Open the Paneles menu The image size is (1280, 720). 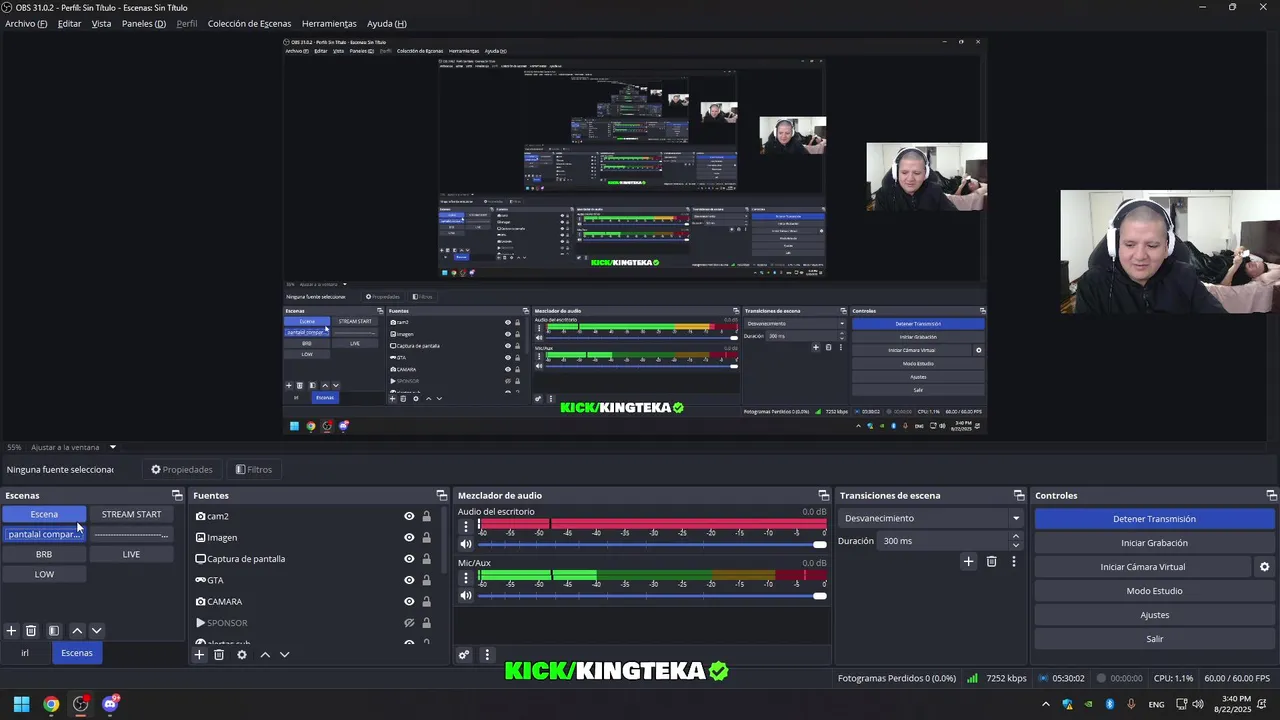[x=143, y=23]
